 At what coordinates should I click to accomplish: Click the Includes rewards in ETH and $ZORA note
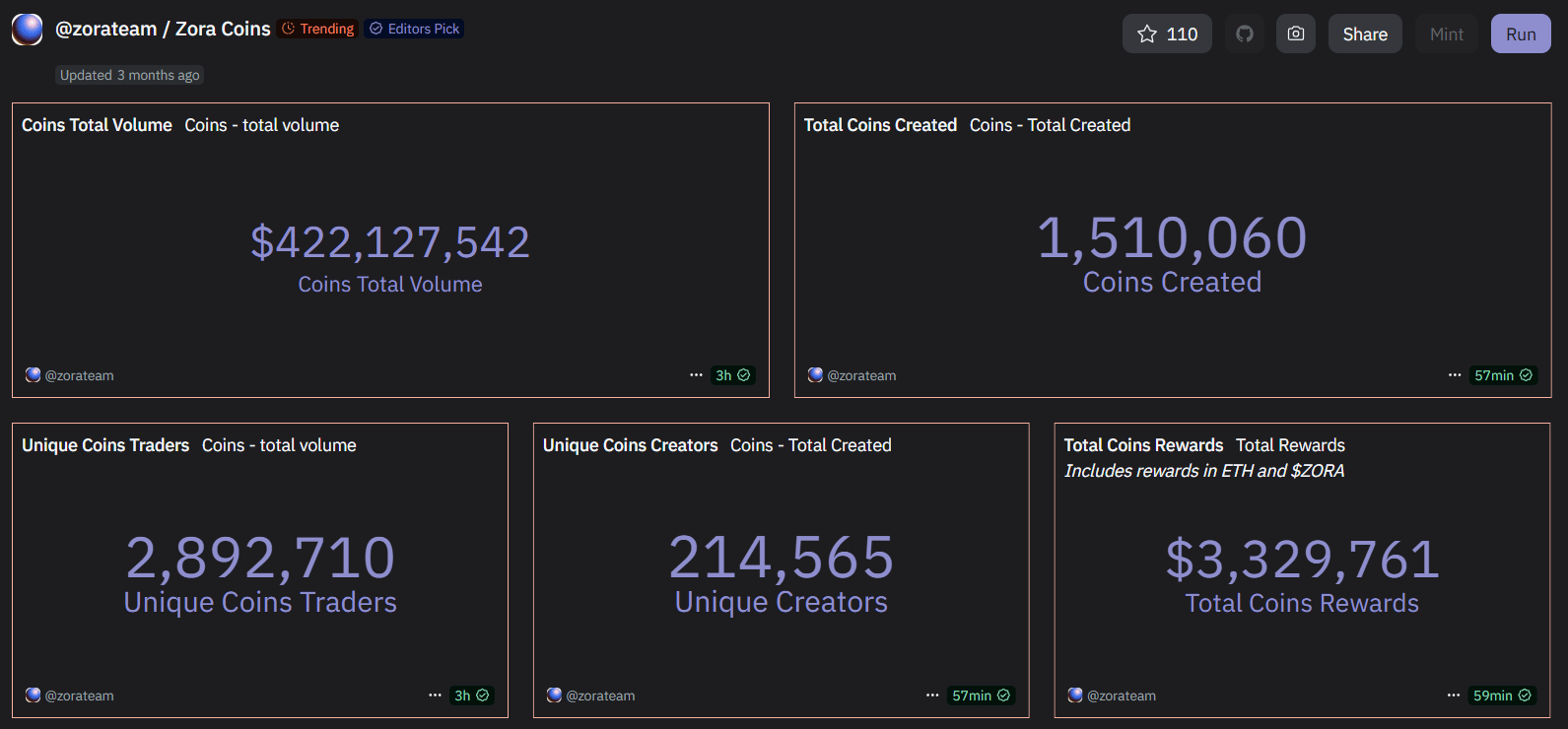coord(1204,471)
